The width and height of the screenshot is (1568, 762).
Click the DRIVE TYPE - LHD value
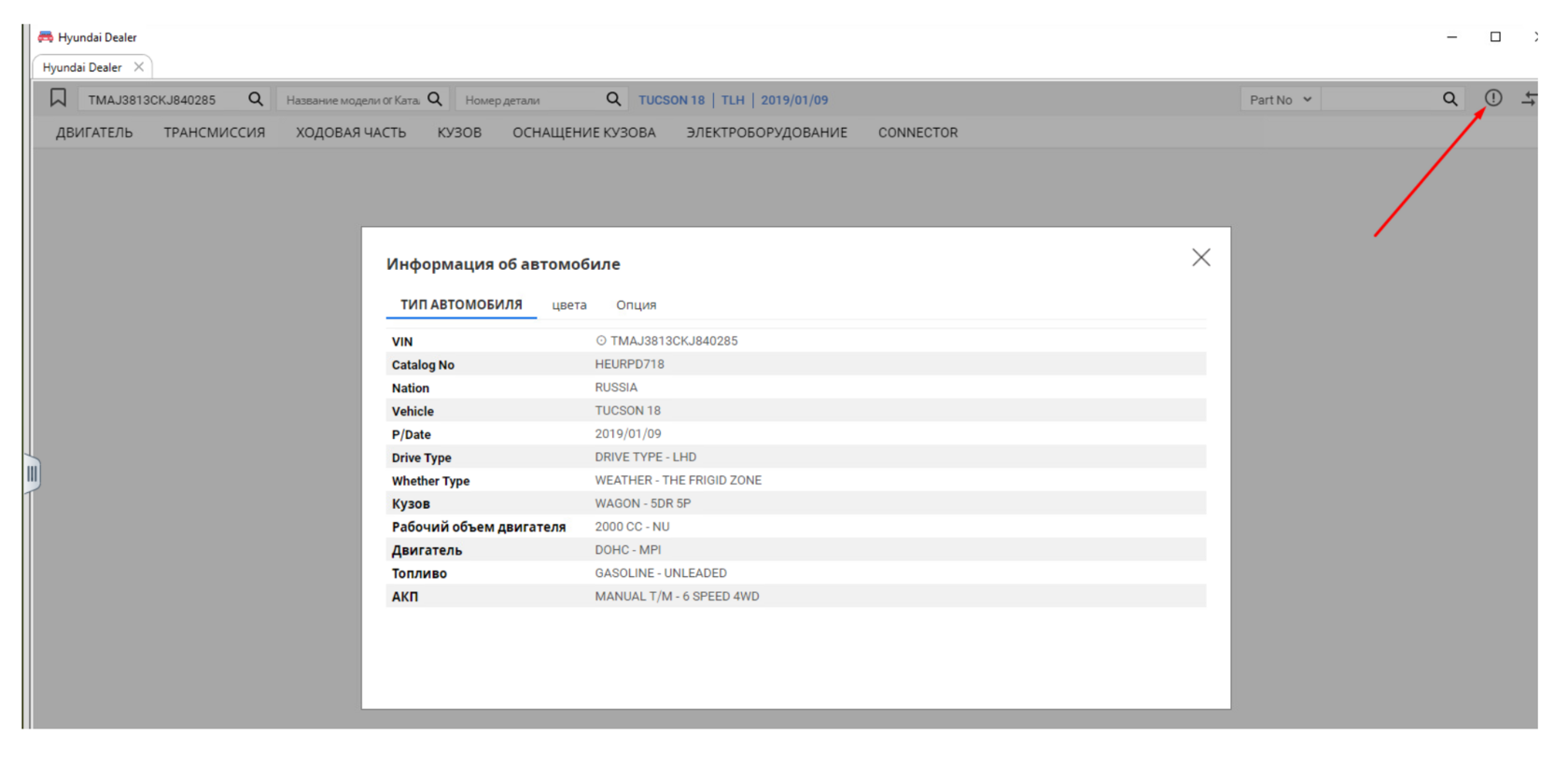[x=646, y=457]
